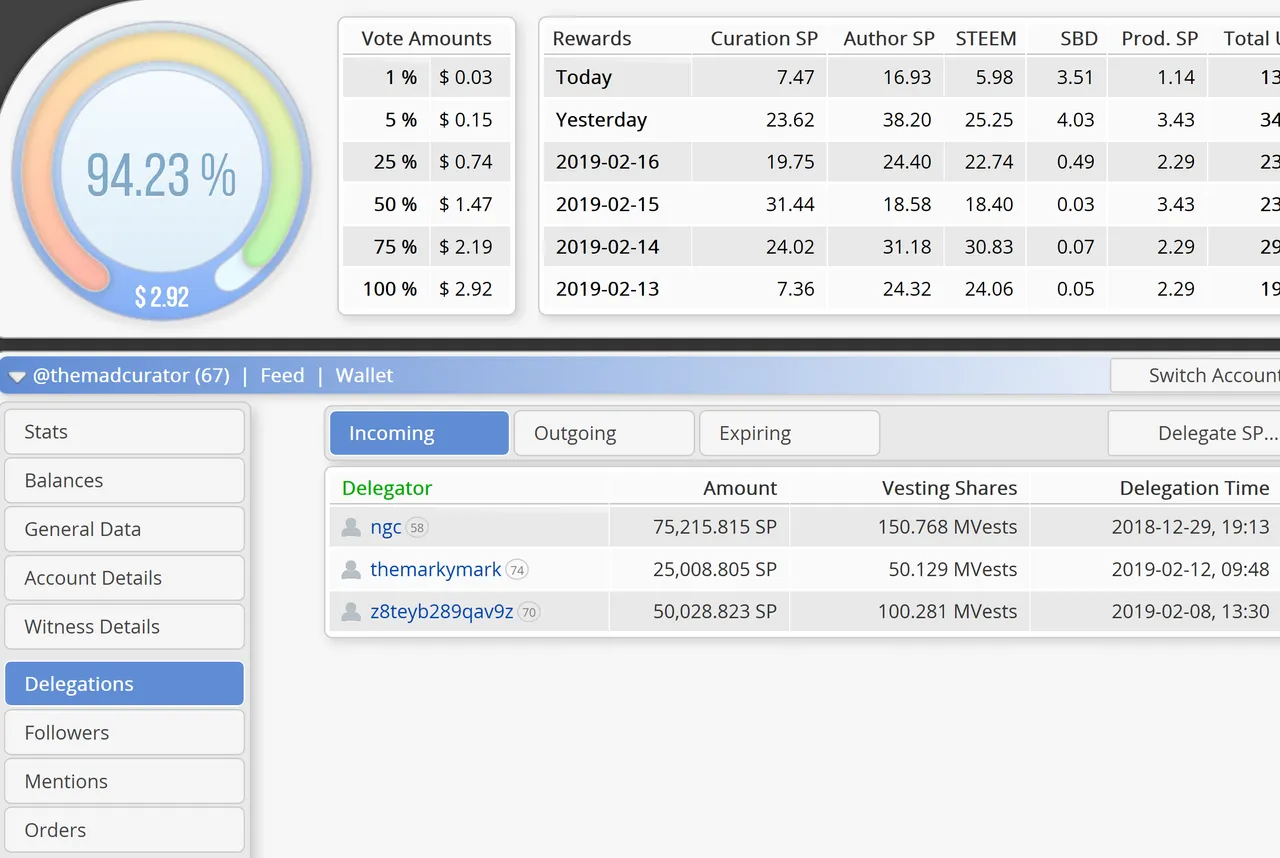Click the 2019-02-16 rewards row label

607,161
